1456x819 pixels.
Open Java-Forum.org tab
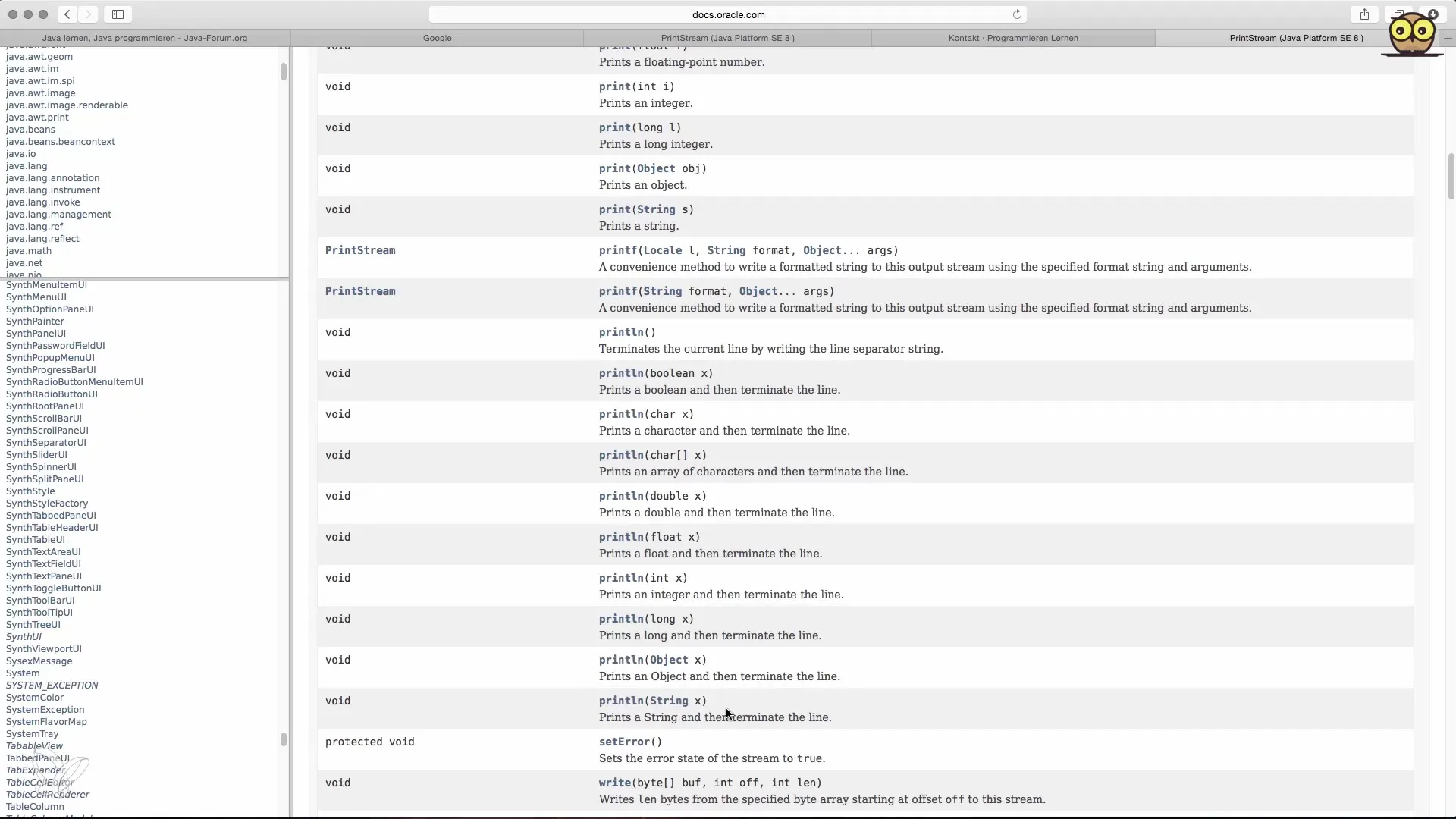(x=144, y=38)
